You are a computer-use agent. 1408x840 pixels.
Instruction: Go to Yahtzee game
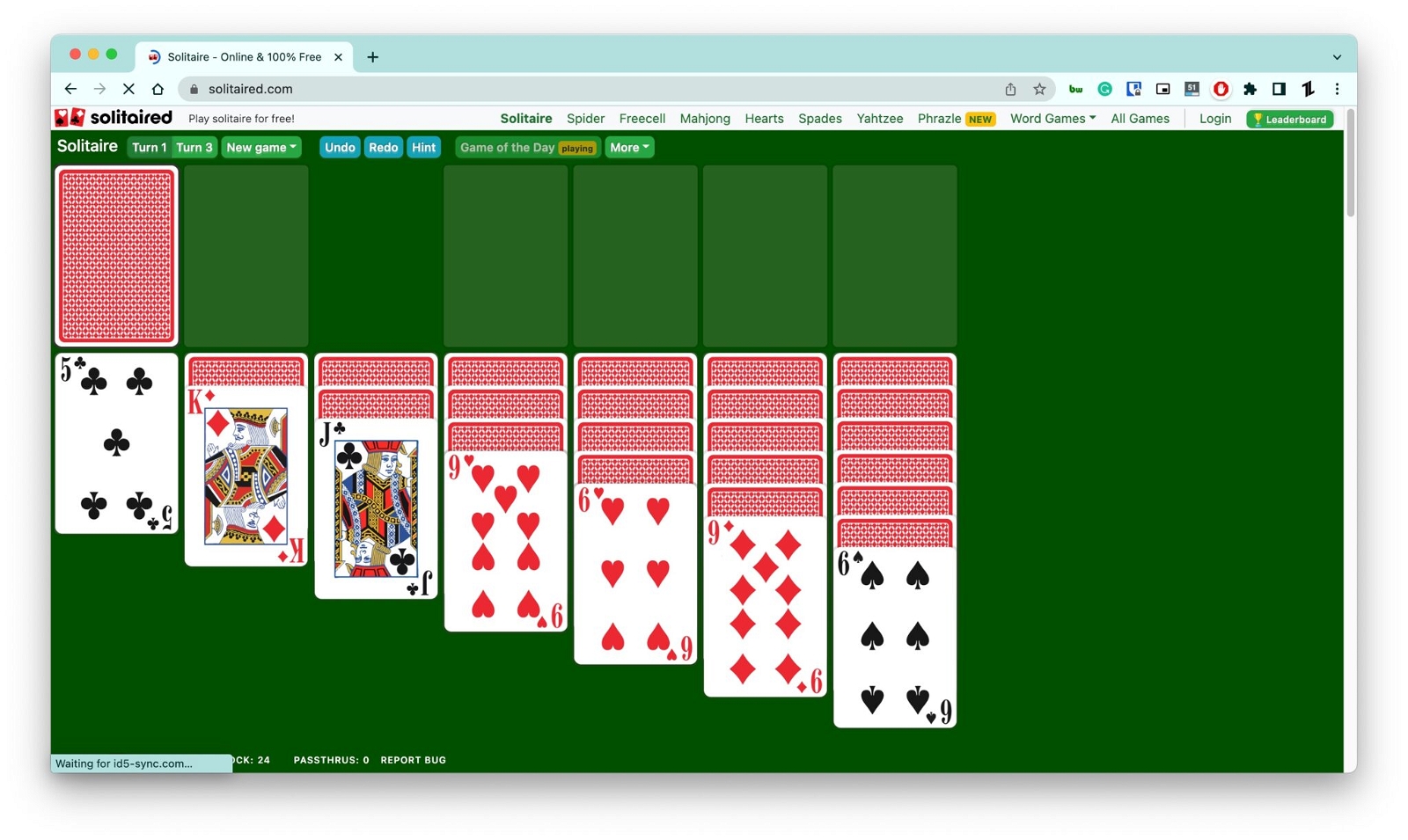click(x=880, y=119)
